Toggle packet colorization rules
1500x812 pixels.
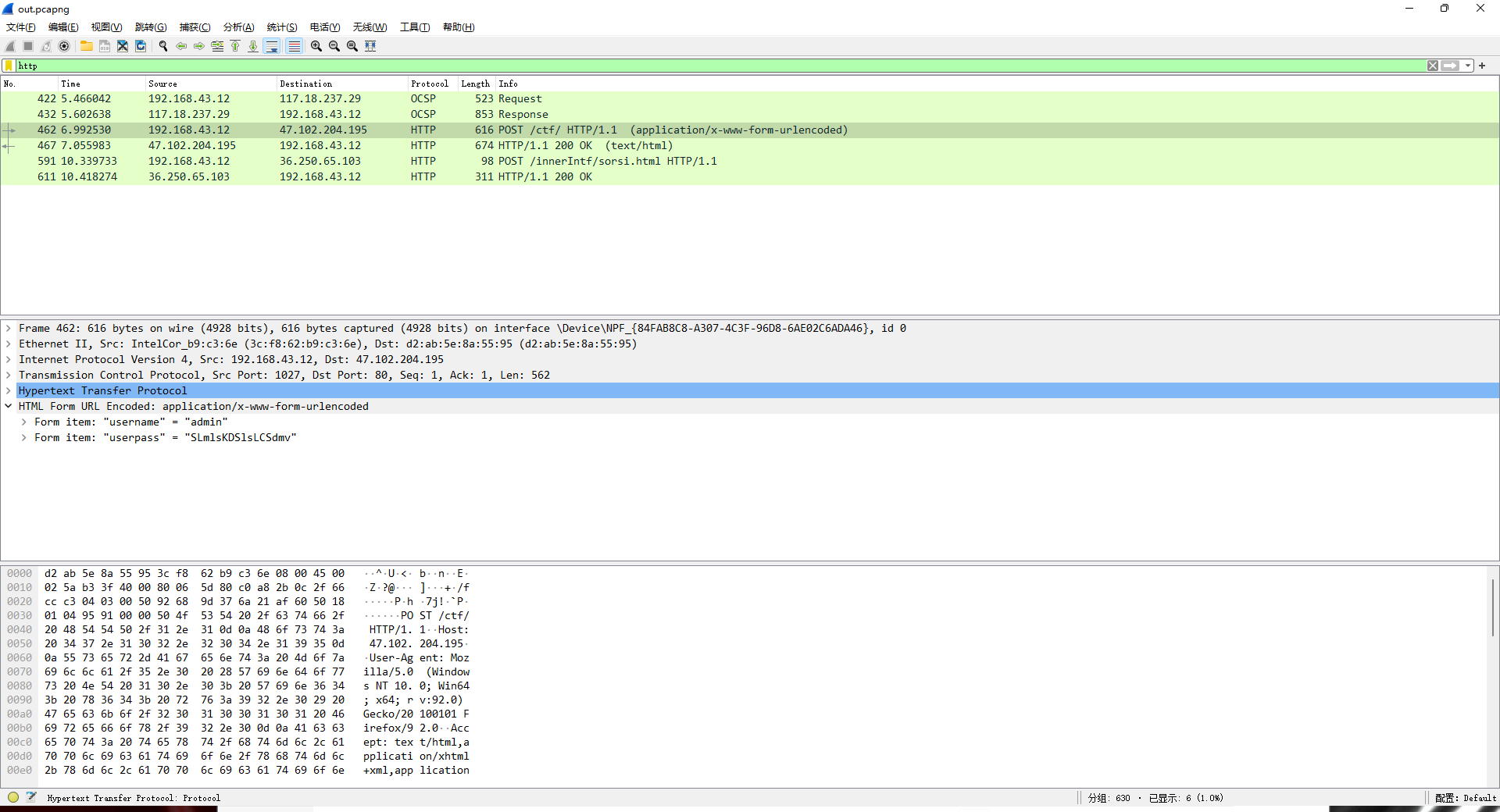point(294,46)
